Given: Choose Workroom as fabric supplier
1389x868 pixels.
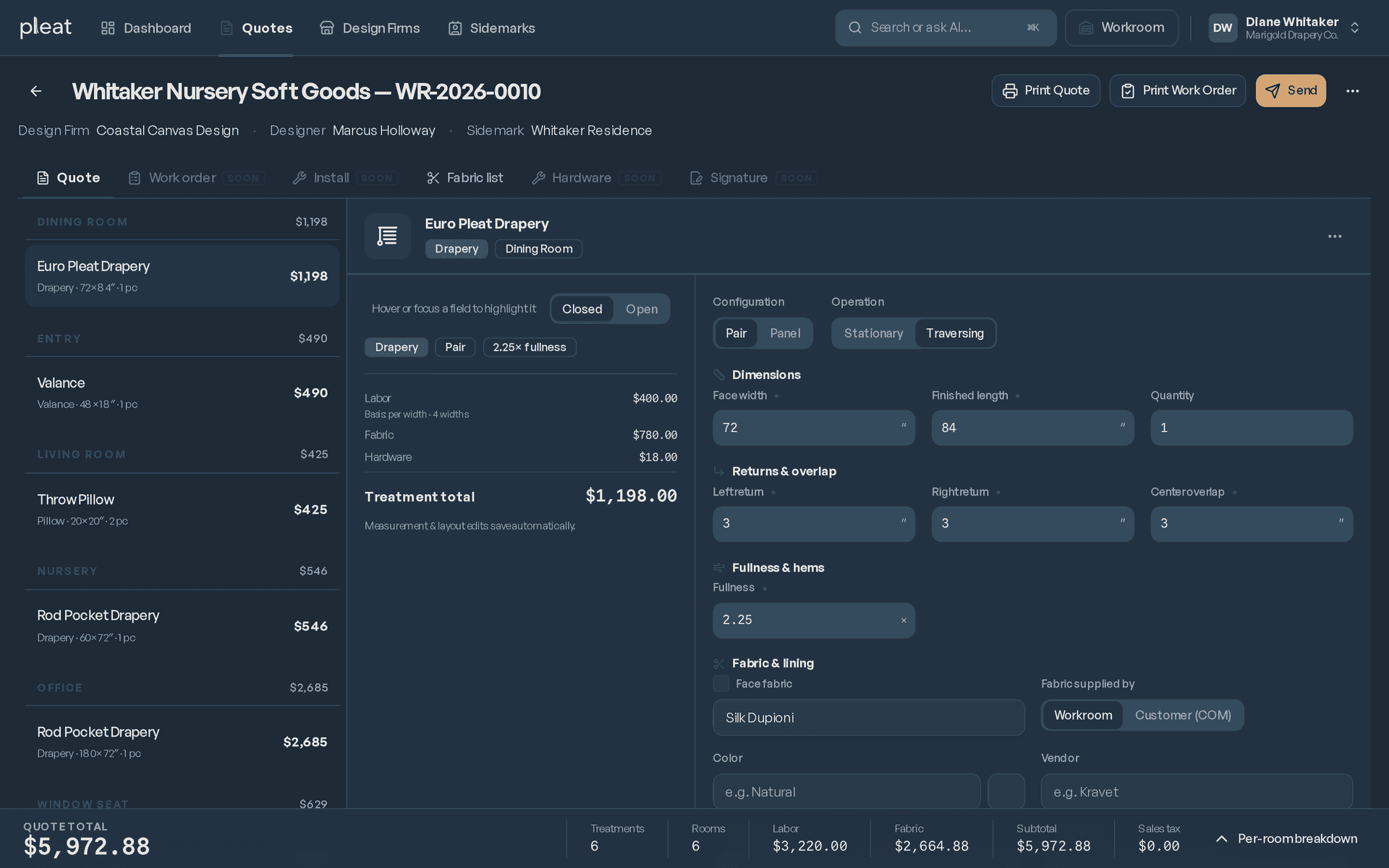Looking at the screenshot, I should point(1083,715).
